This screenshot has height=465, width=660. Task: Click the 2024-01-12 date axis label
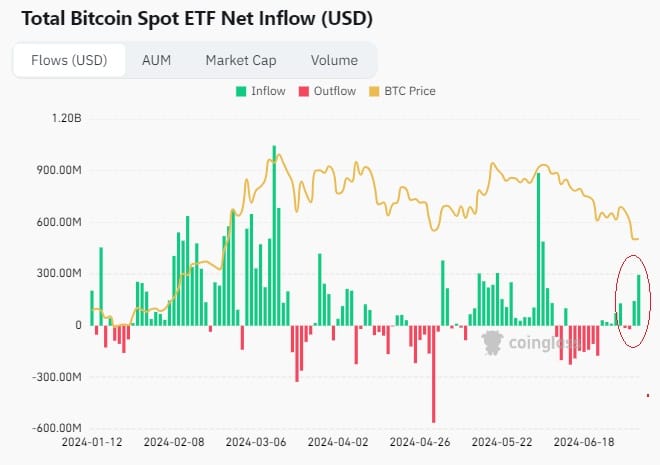92,442
